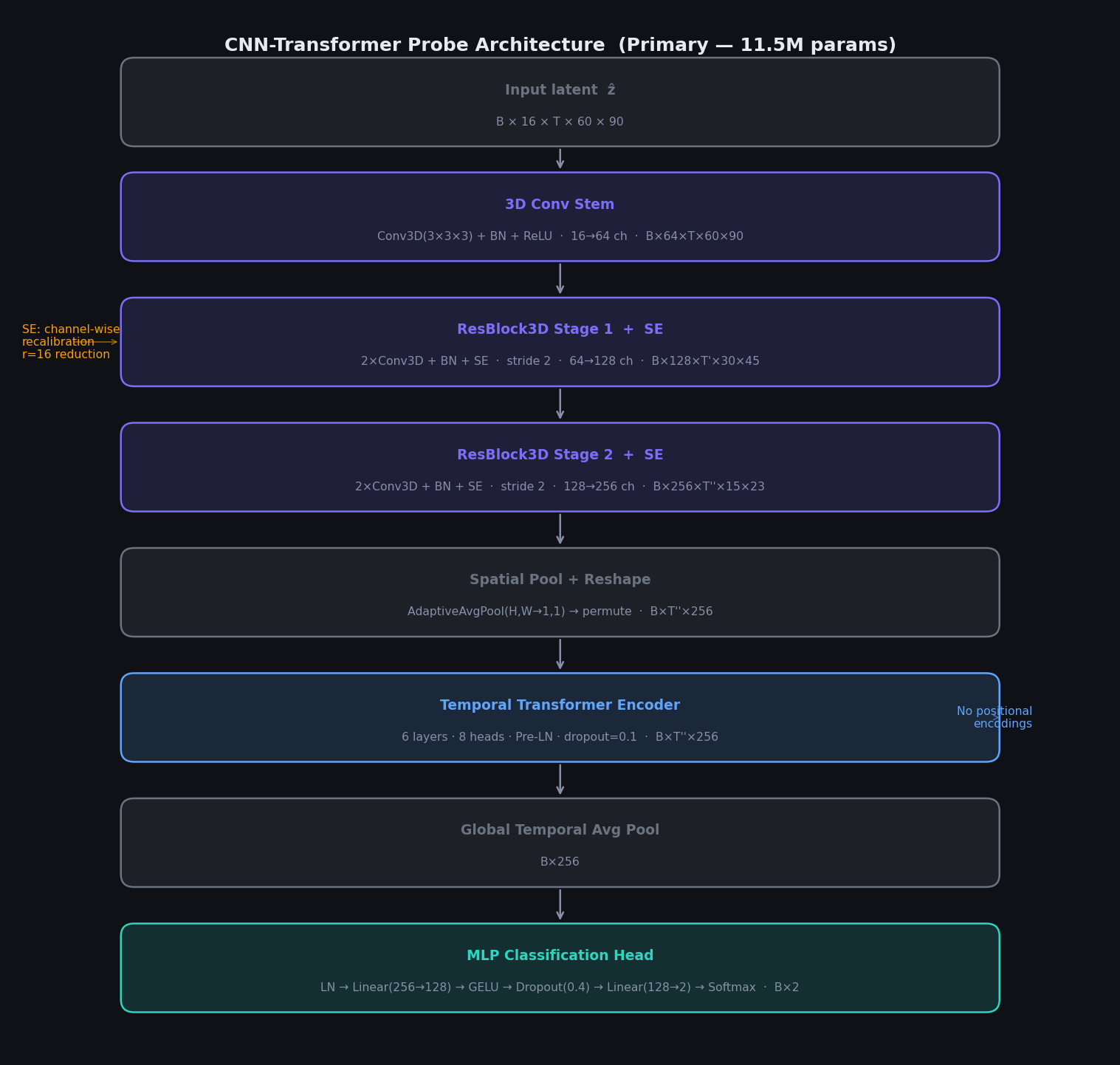Click the 6 layers · 8 heads text
1120x1065 pixels.
pyautogui.click(x=452, y=736)
